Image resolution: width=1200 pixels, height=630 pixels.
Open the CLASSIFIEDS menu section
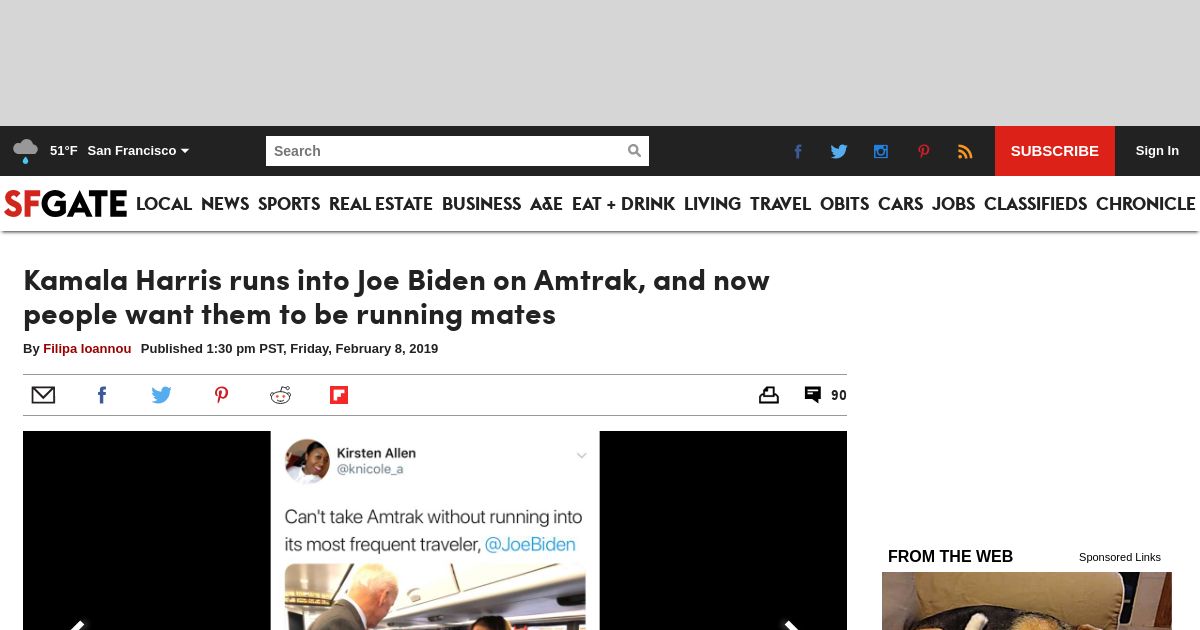click(x=1035, y=204)
